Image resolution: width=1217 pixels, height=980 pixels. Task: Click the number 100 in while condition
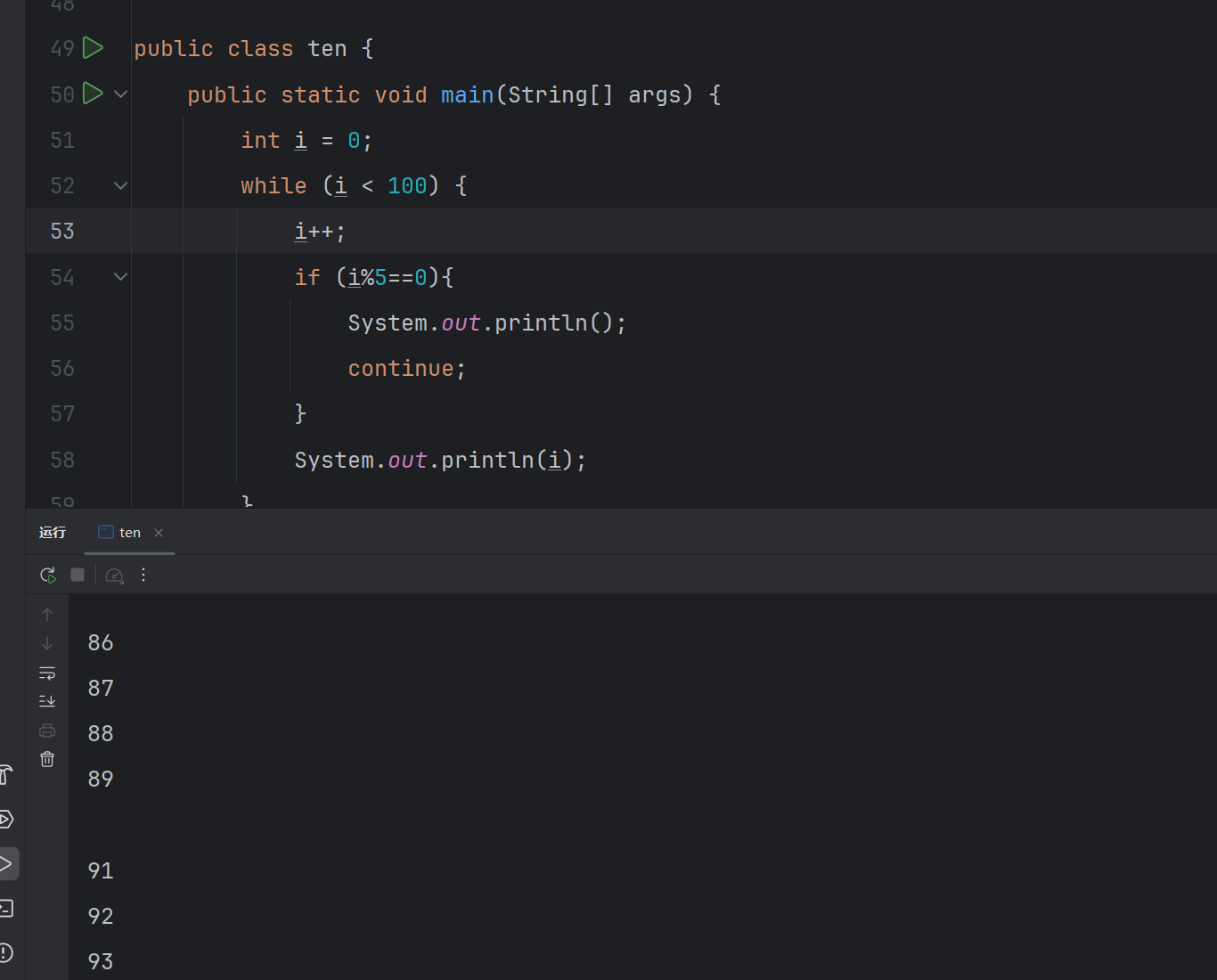(407, 185)
